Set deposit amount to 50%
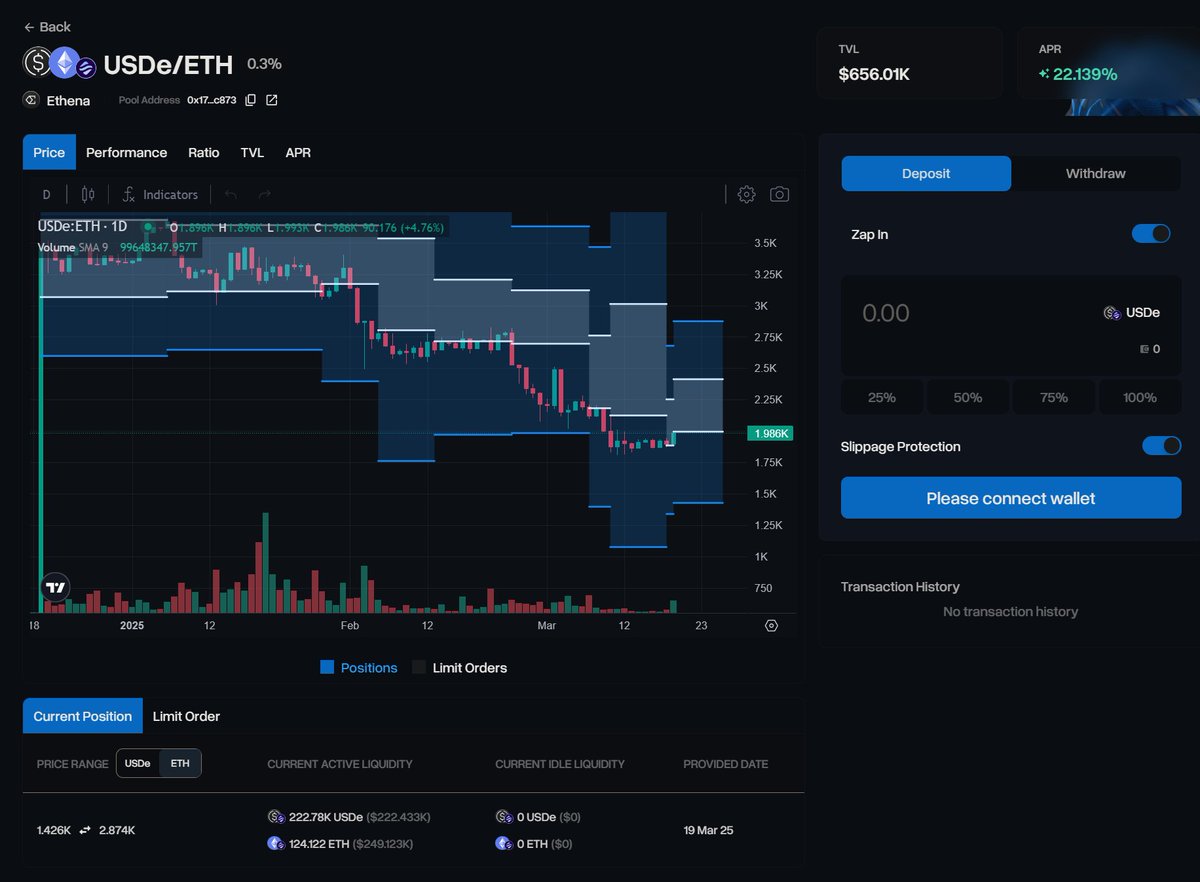The height and width of the screenshot is (882, 1200). [x=968, y=397]
